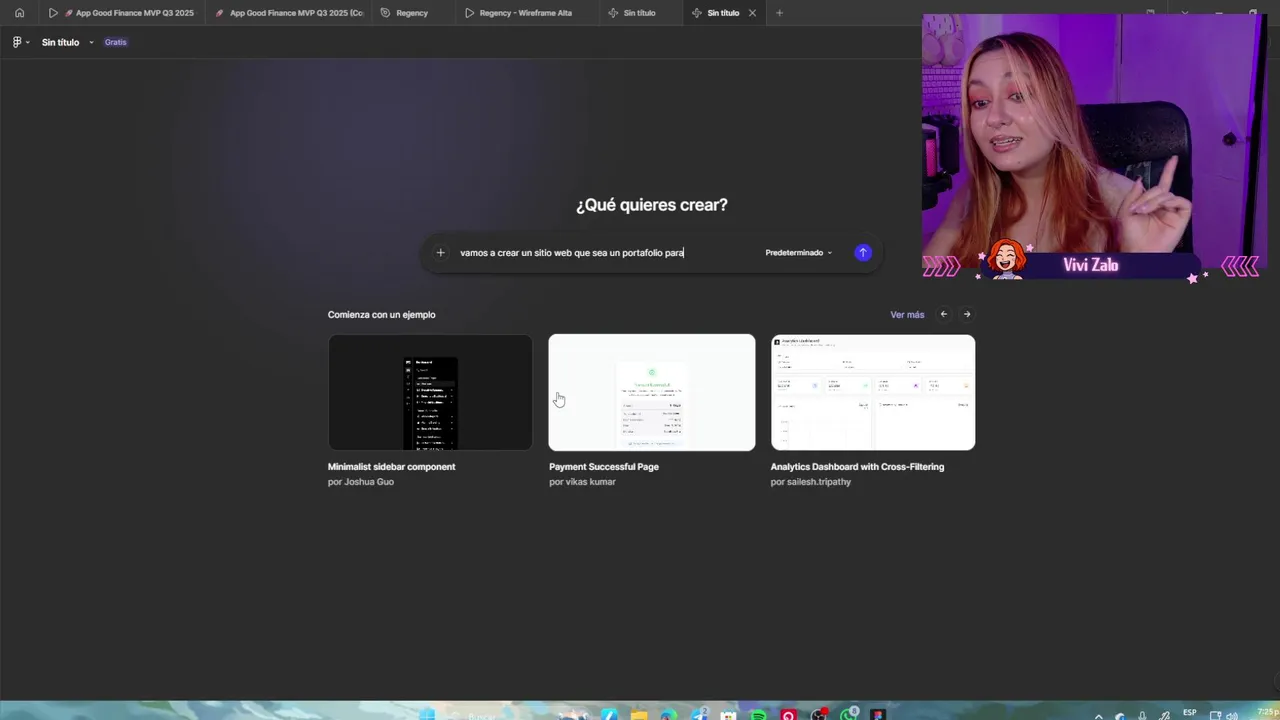Viewport: 1280px width, 720px height.
Task: Expand the Predeterminado model dropdown
Action: pos(798,253)
